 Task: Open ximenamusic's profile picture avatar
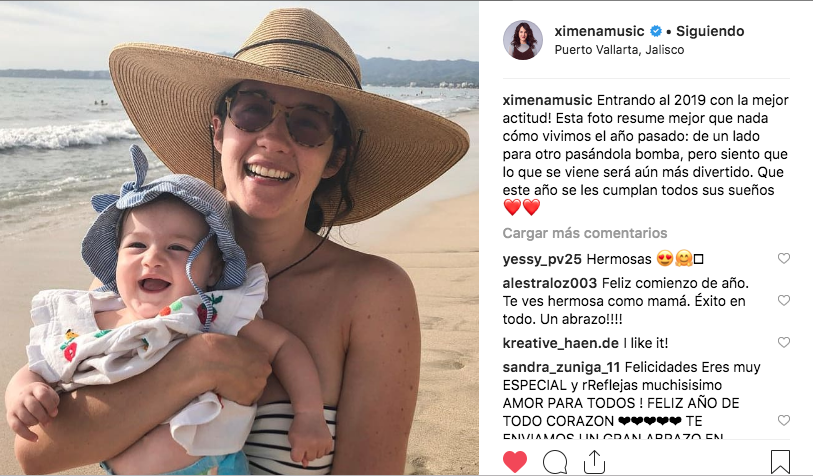[x=523, y=40]
